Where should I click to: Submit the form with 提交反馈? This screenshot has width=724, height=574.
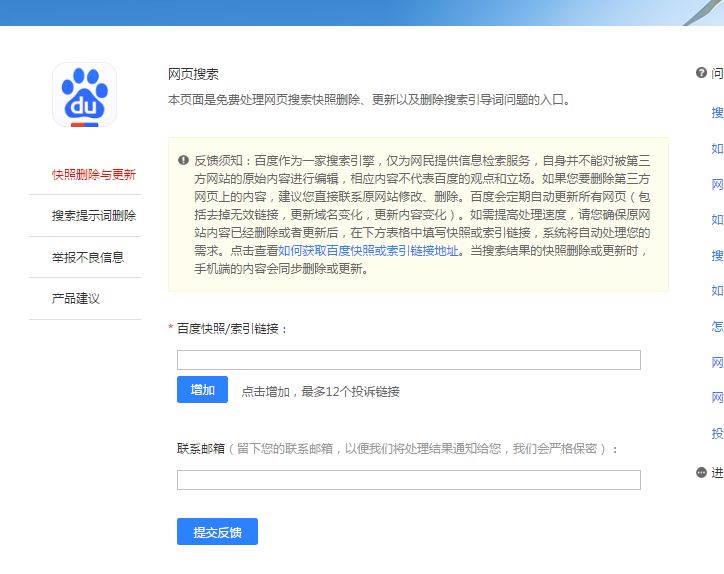click(x=217, y=532)
